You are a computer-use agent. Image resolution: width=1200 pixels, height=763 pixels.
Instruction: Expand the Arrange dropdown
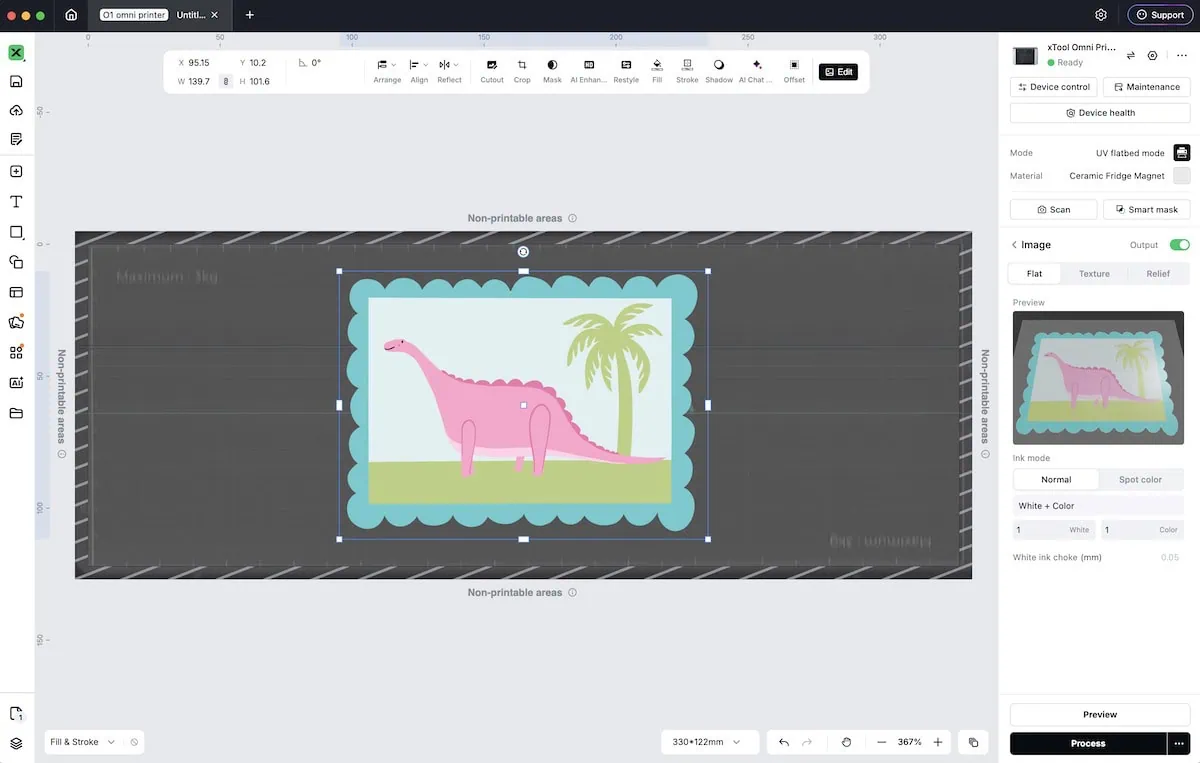tap(387, 71)
